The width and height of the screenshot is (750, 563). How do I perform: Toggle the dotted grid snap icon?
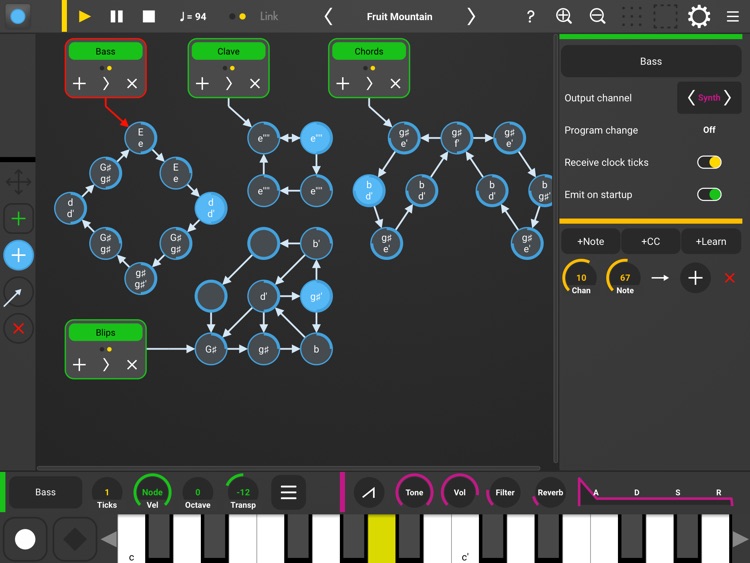(631, 17)
